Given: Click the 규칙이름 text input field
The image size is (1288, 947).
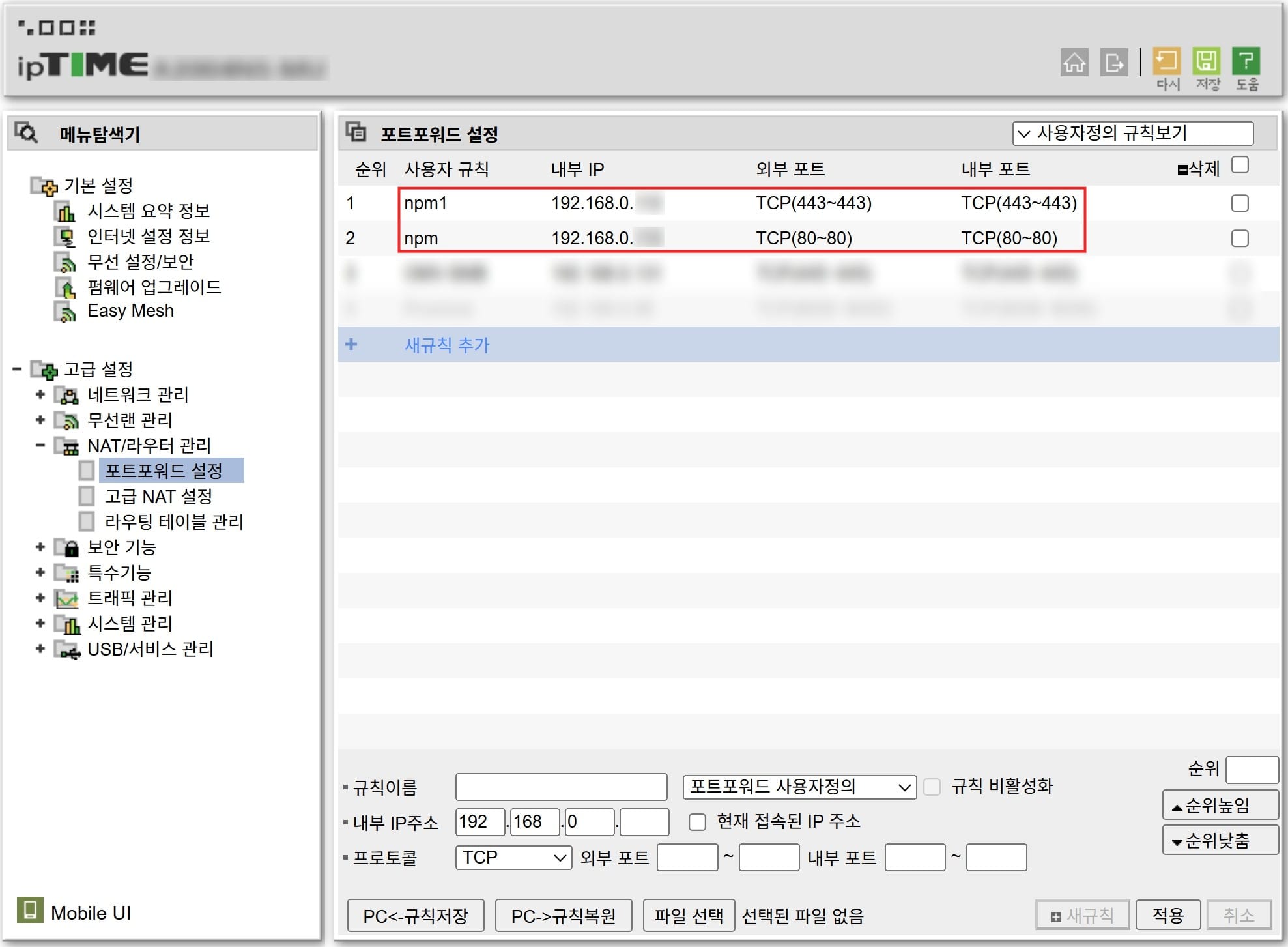Looking at the screenshot, I should [561, 787].
